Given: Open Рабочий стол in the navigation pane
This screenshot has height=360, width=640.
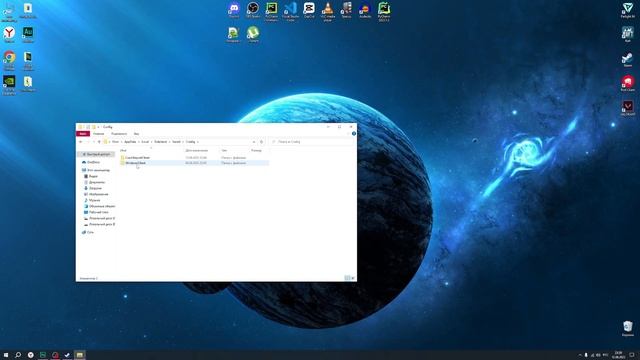Looking at the screenshot, I should click(96, 212).
